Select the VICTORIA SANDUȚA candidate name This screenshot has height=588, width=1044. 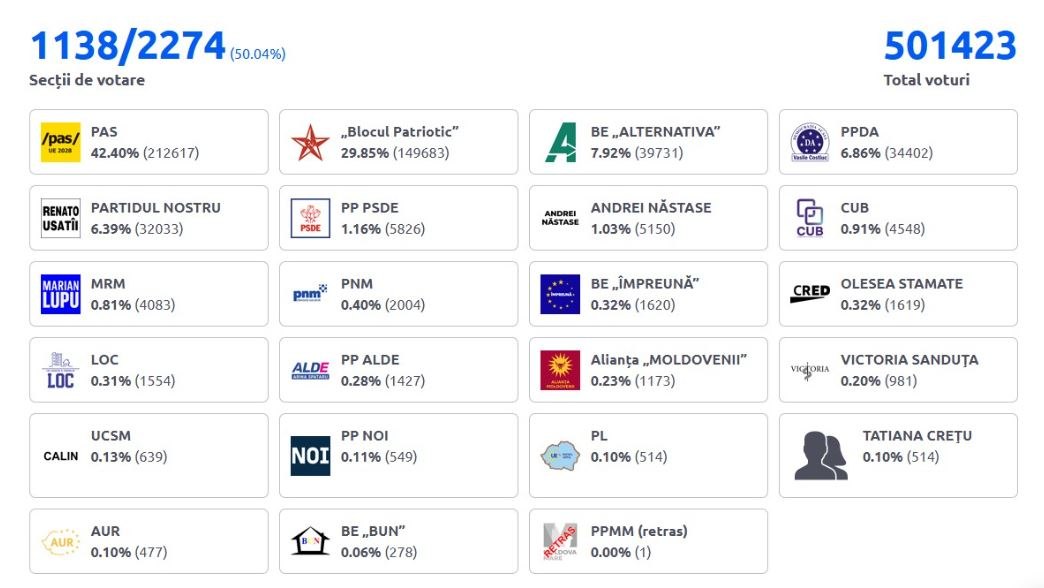pyautogui.click(x=909, y=360)
